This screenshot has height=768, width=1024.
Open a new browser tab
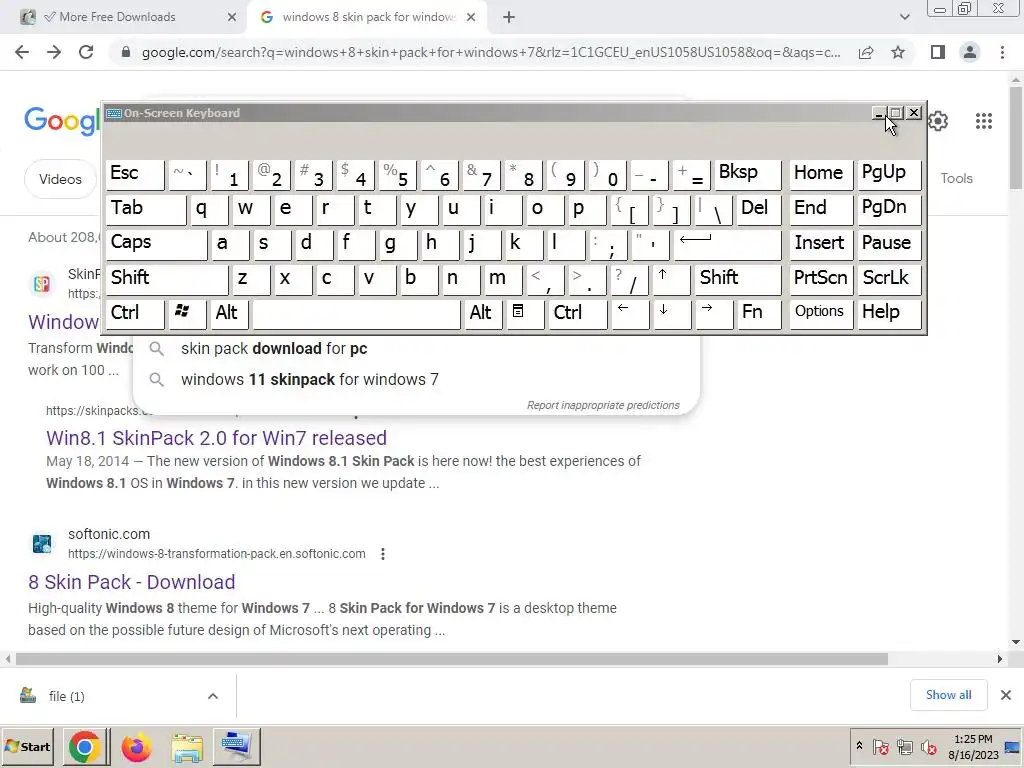(509, 18)
